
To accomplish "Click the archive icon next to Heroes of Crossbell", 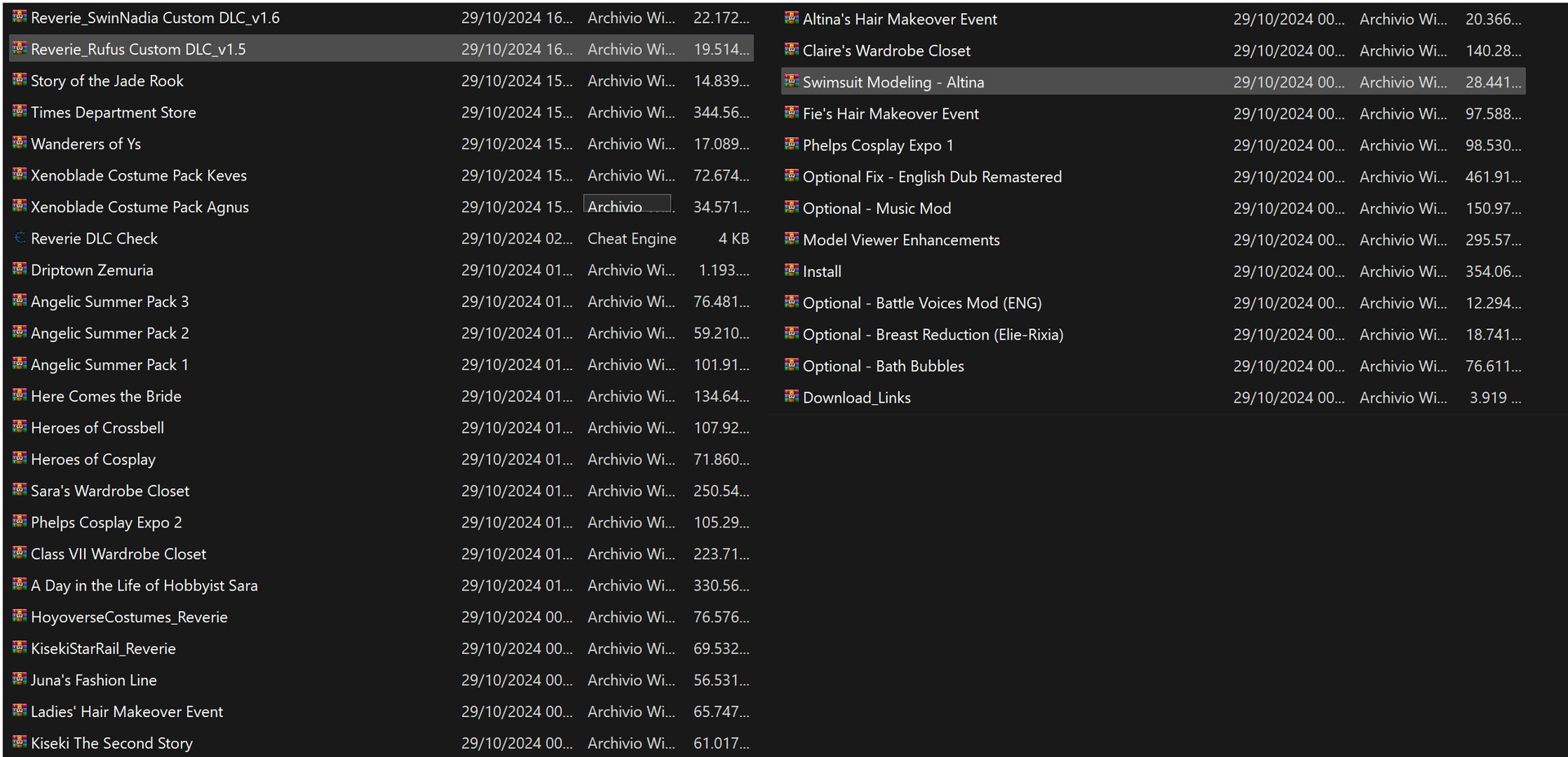I will (x=20, y=426).
